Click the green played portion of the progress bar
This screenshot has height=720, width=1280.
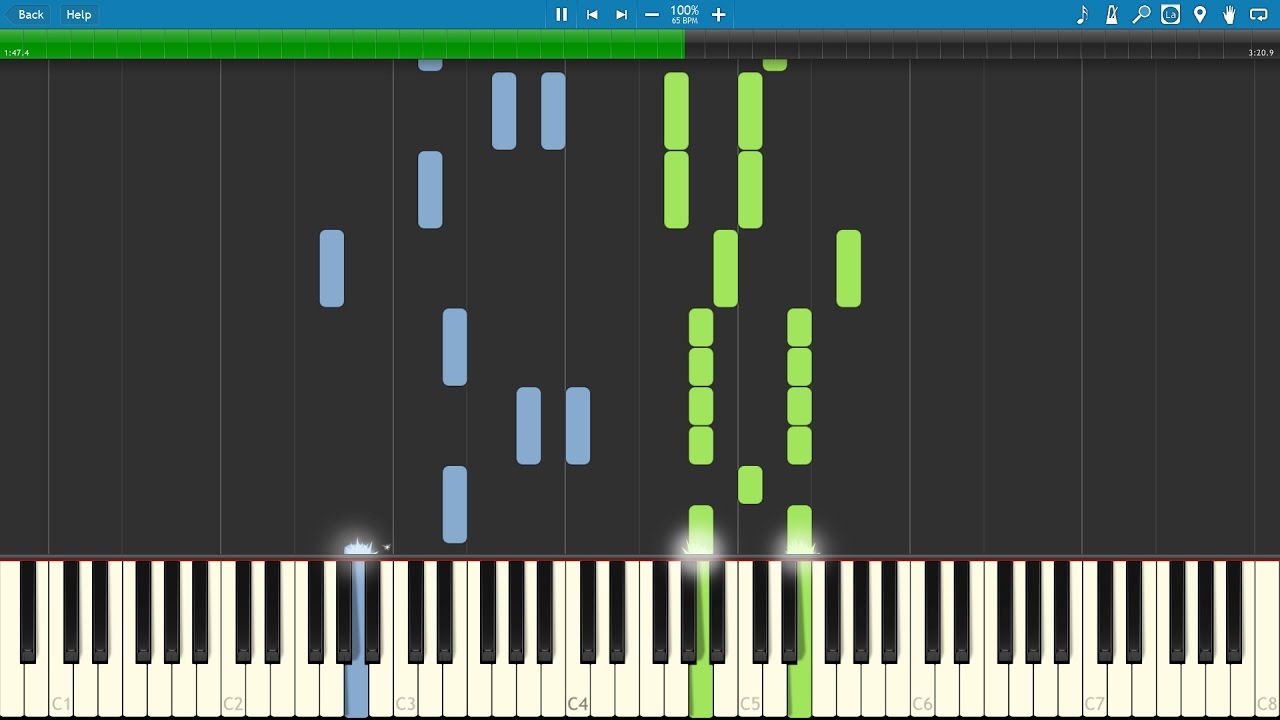point(342,44)
